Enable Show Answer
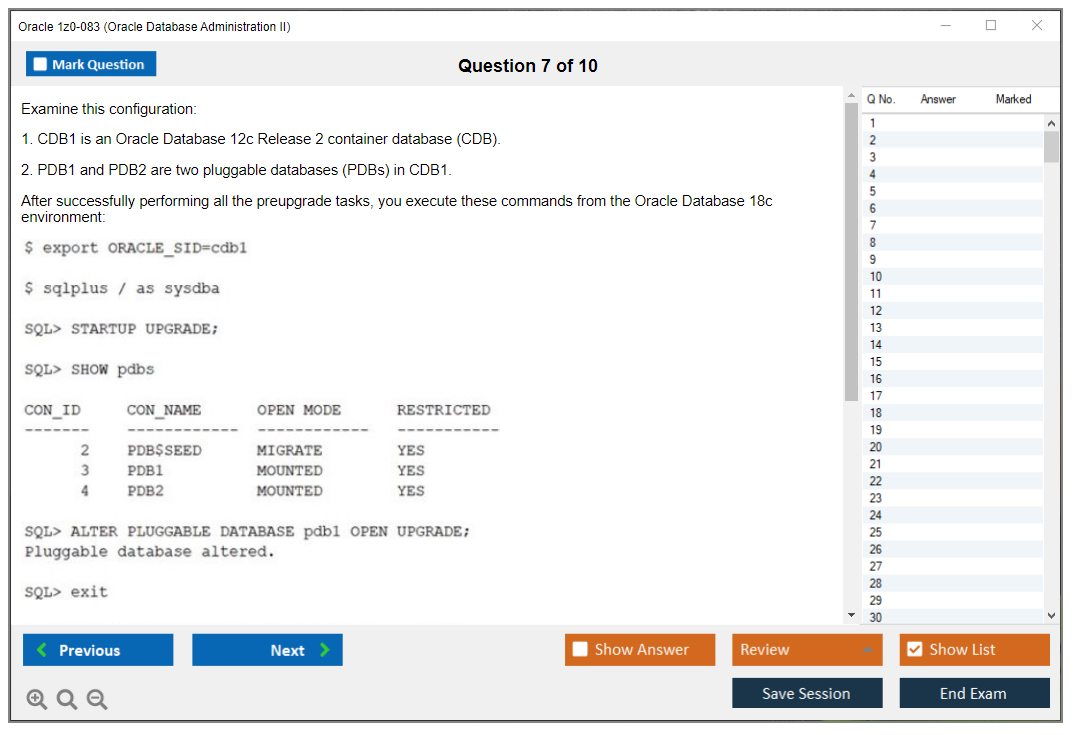This screenshot has height=735, width=1075. click(x=578, y=650)
